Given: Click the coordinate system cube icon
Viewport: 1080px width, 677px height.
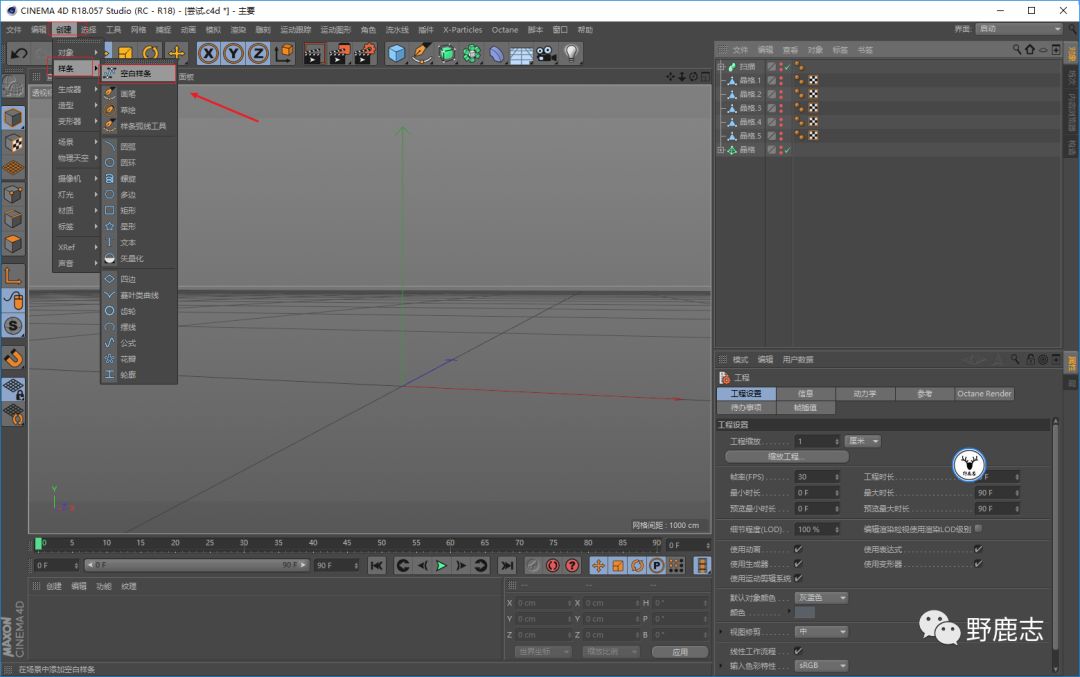Looking at the screenshot, I should [x=284, y=53].
